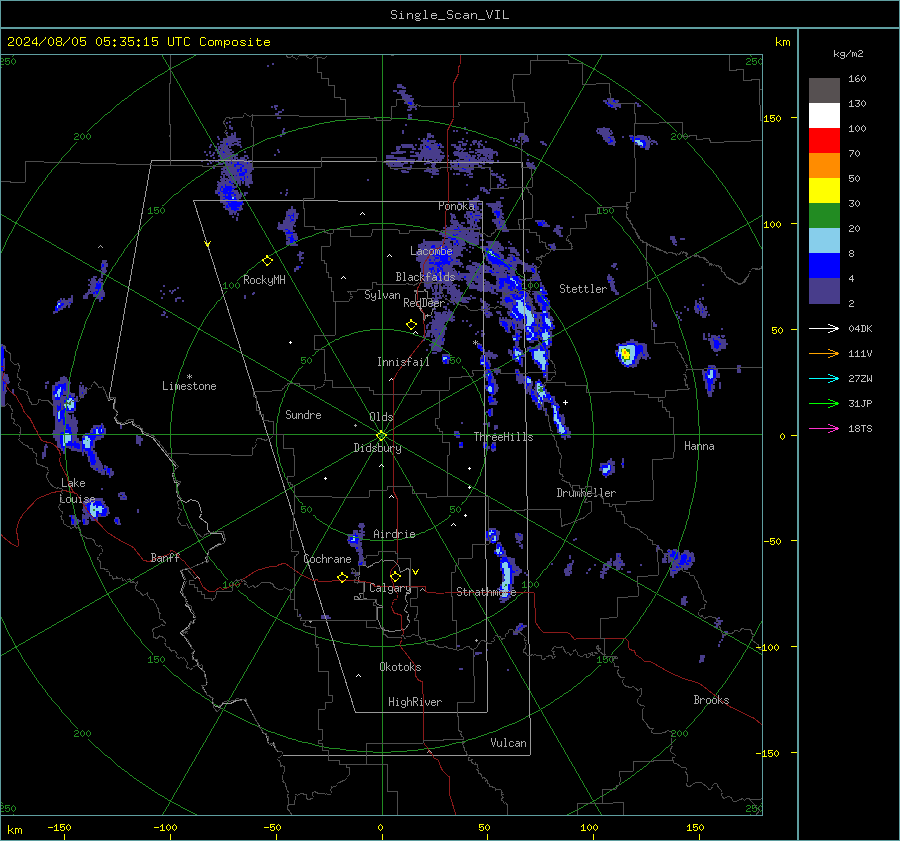
Task: Click the Lake Louise label
Action: tap(77, 491)
